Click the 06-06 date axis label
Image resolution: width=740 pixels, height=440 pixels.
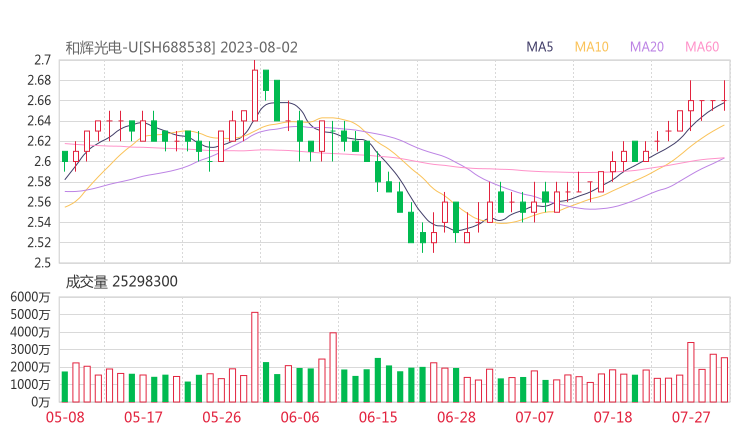[x=300, y=417]
